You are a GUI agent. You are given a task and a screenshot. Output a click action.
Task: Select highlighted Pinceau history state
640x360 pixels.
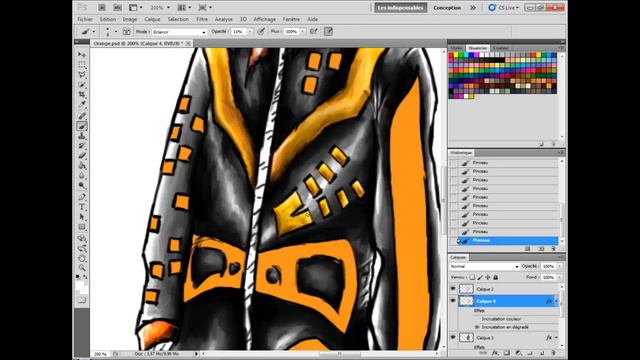(x=507, y=240)
